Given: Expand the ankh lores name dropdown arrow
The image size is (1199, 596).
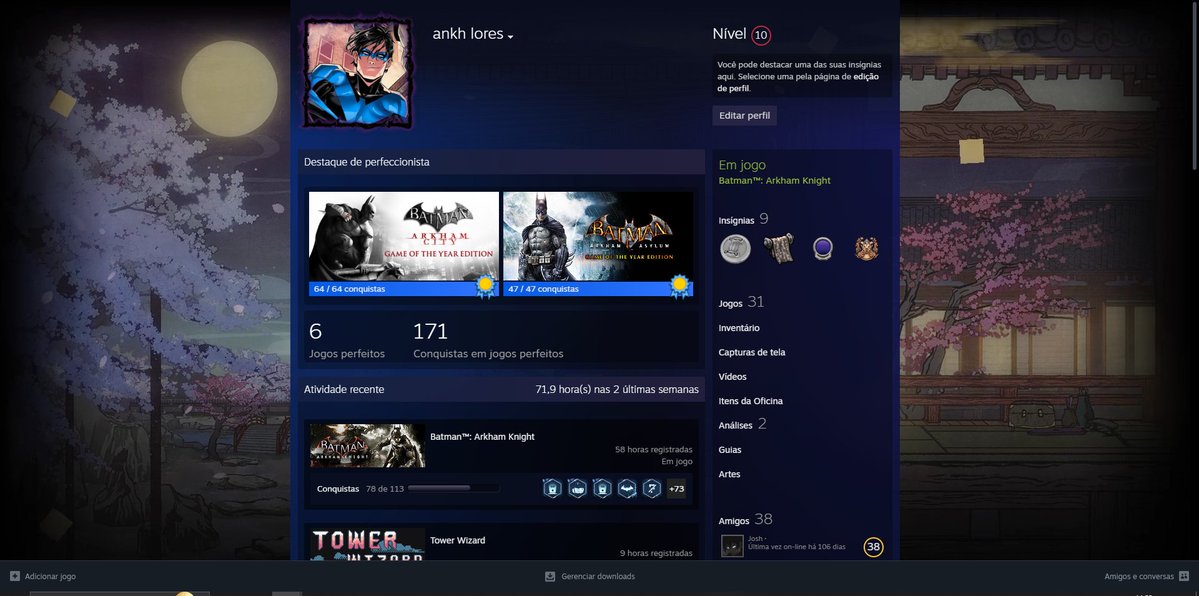Looking at the screenshot, I should click(x=510, y=37).
